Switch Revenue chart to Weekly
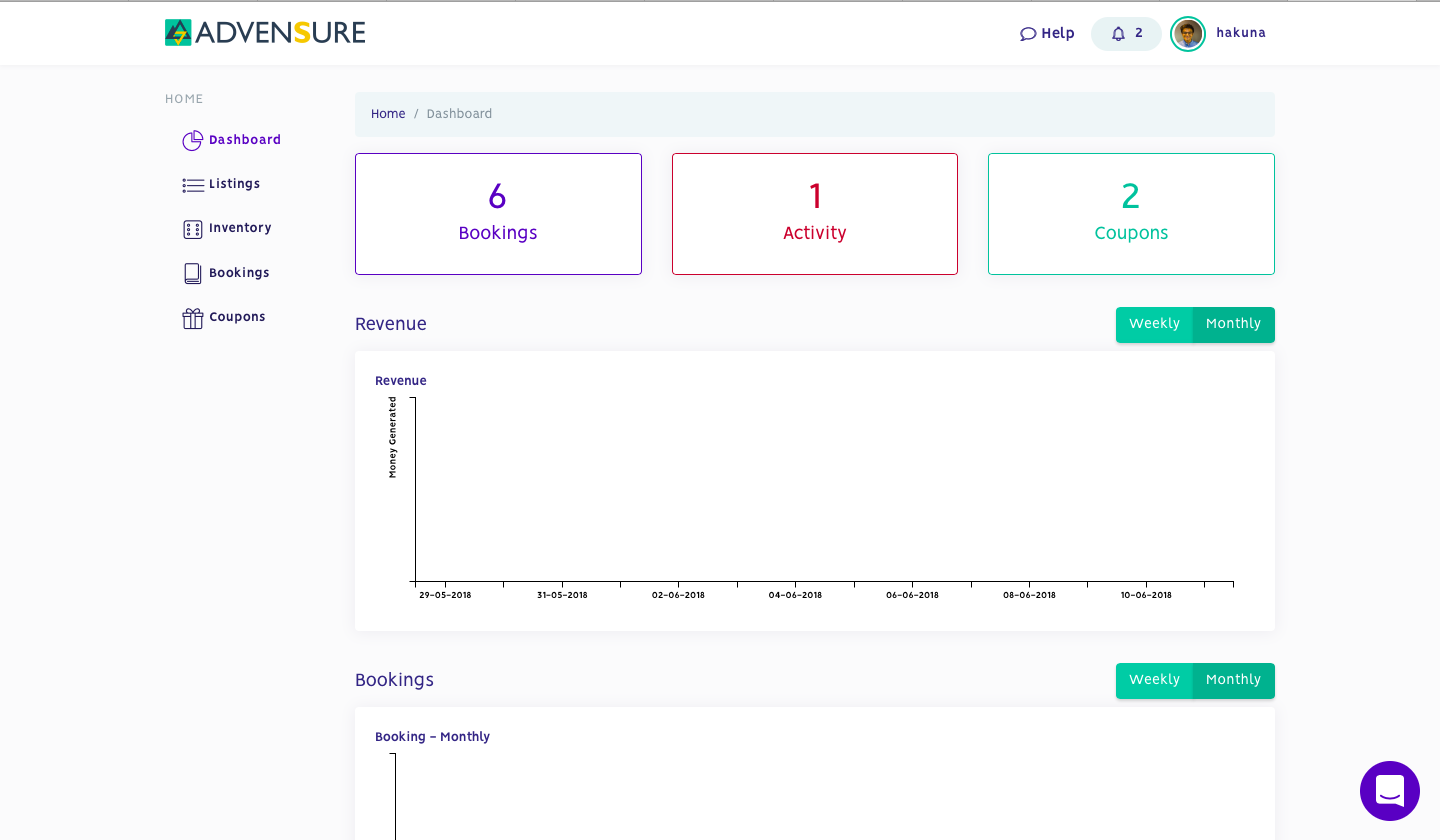Viewport: 1440px width, 840px height. click(1154, 324)
